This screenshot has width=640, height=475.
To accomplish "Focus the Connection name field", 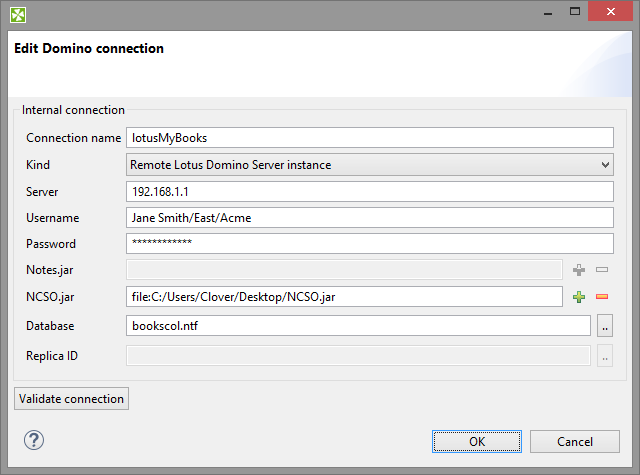I will point(369,138).
